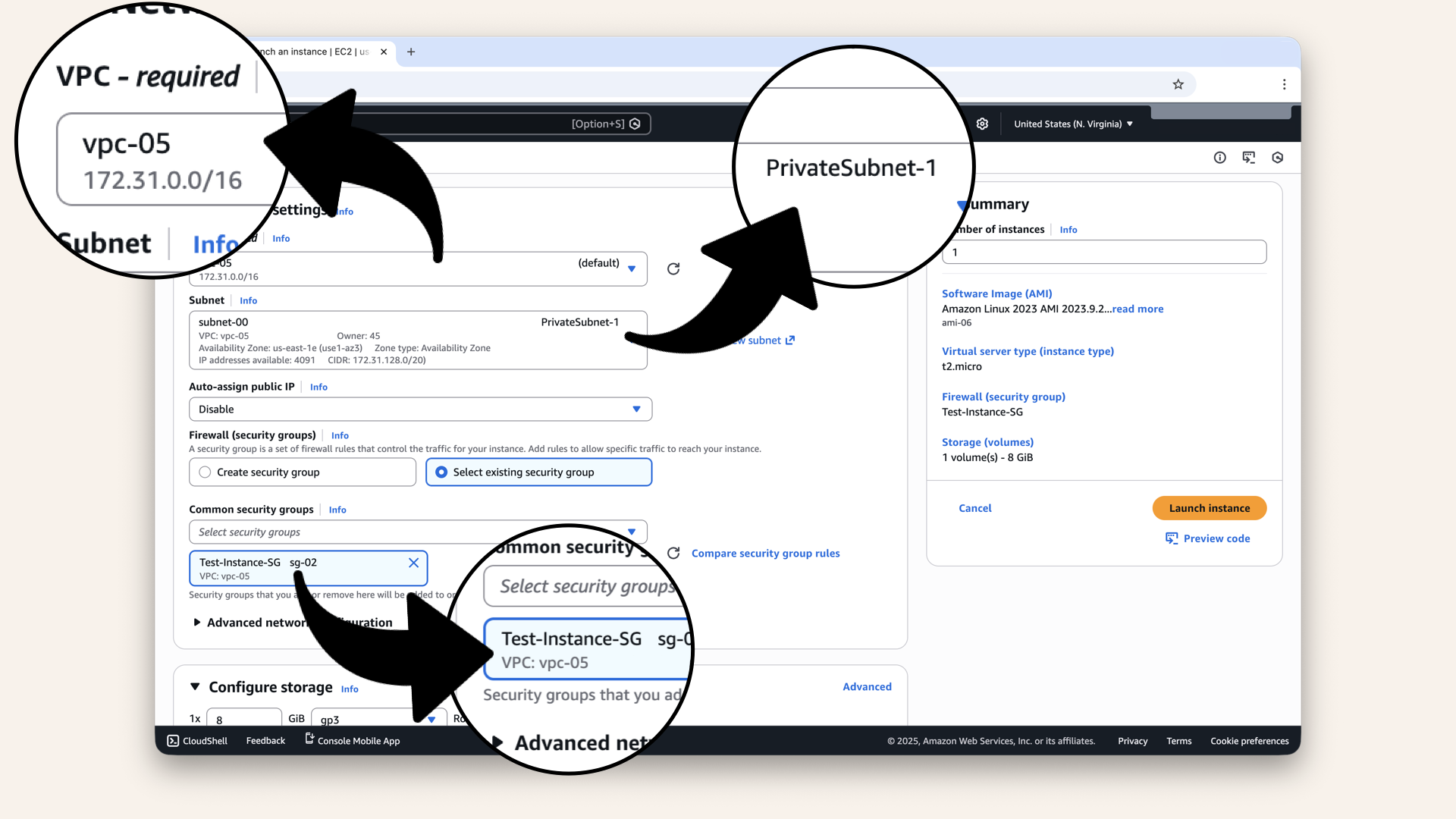Click the Number of instances input field
Image resolution: width=1456 pixels, height=819 pixels.
[1103, 253]
